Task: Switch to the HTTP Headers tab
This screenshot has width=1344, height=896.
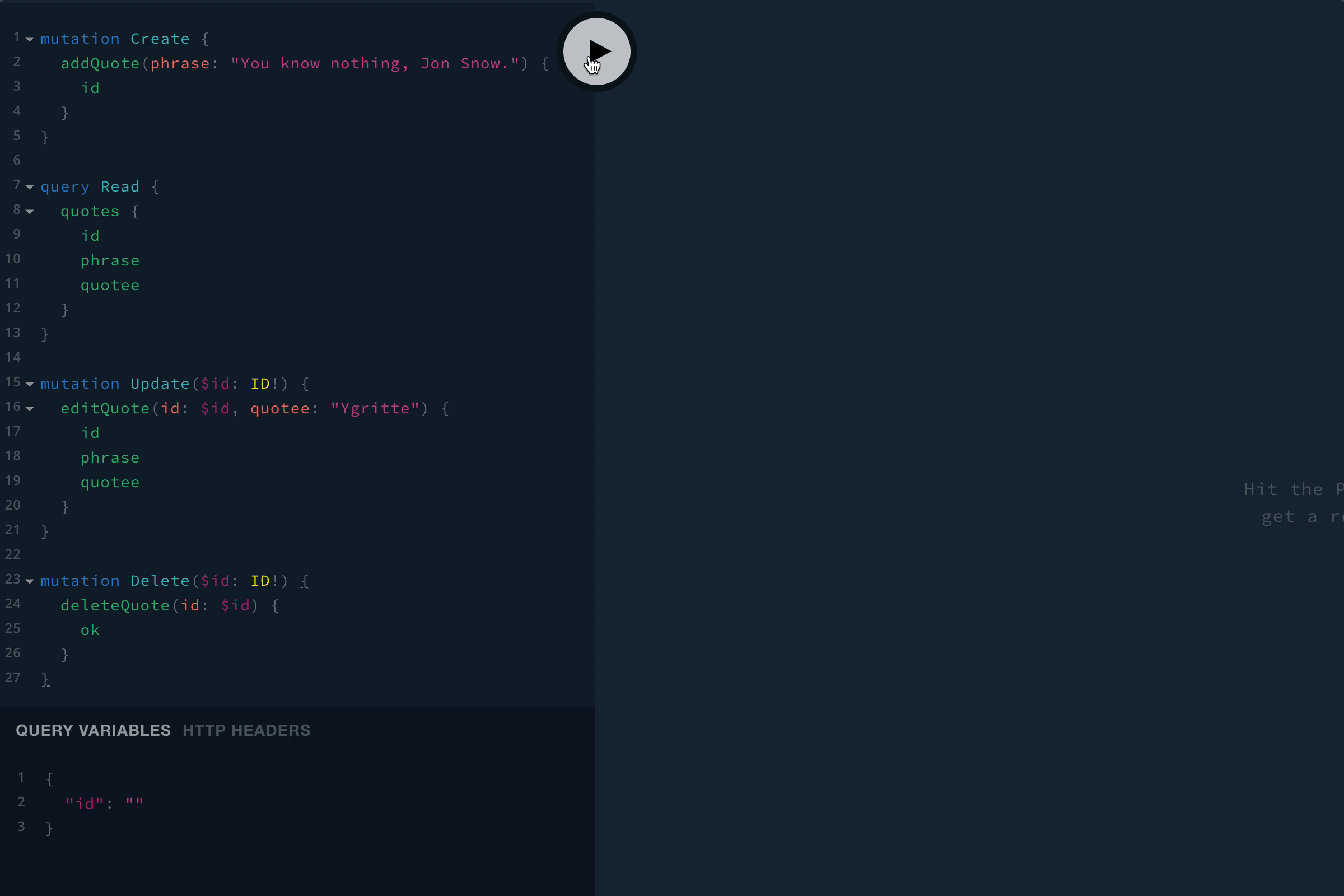Action: 246,730
